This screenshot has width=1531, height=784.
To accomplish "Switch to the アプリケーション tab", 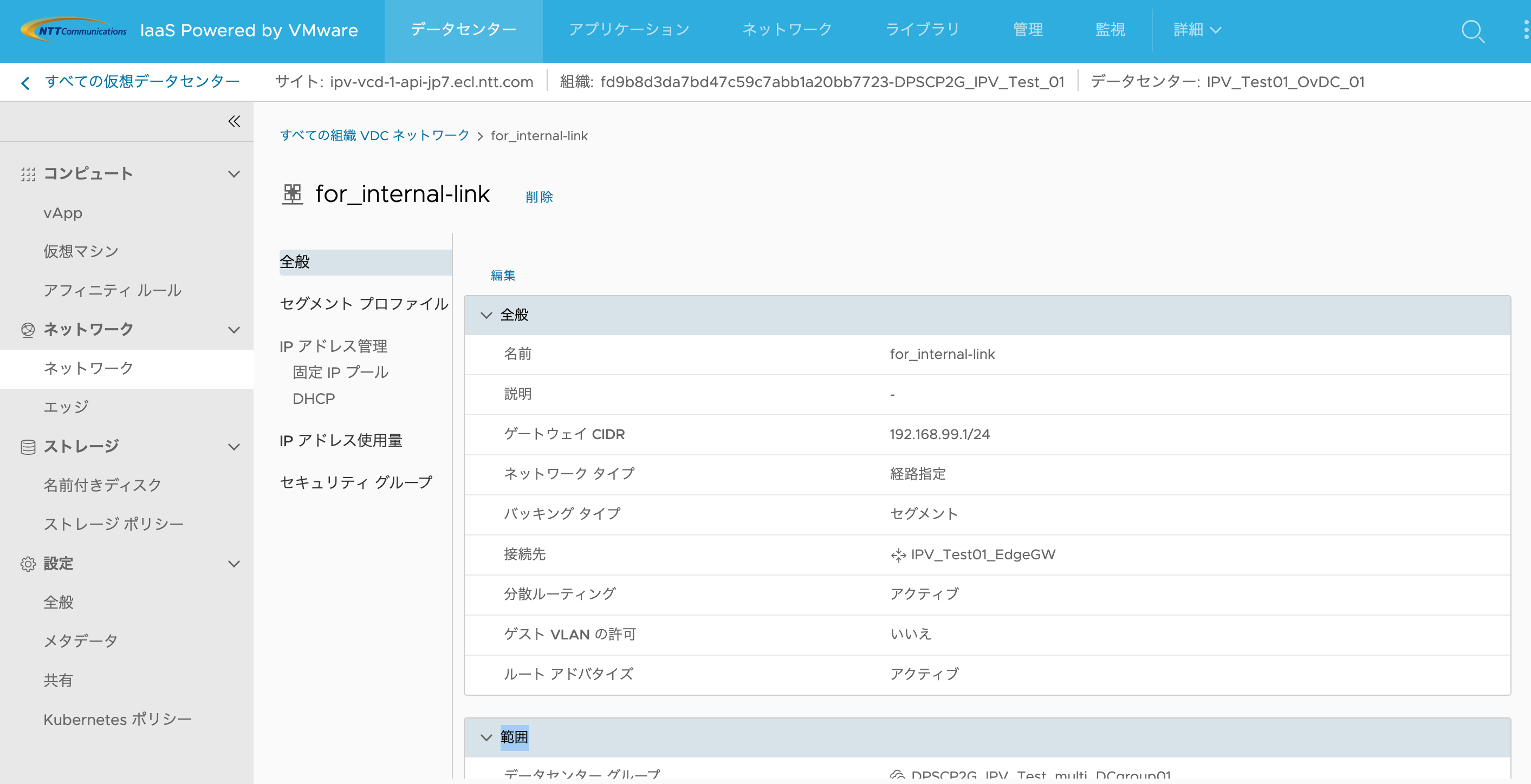I will pyautogui.click(x=629, y=29).
